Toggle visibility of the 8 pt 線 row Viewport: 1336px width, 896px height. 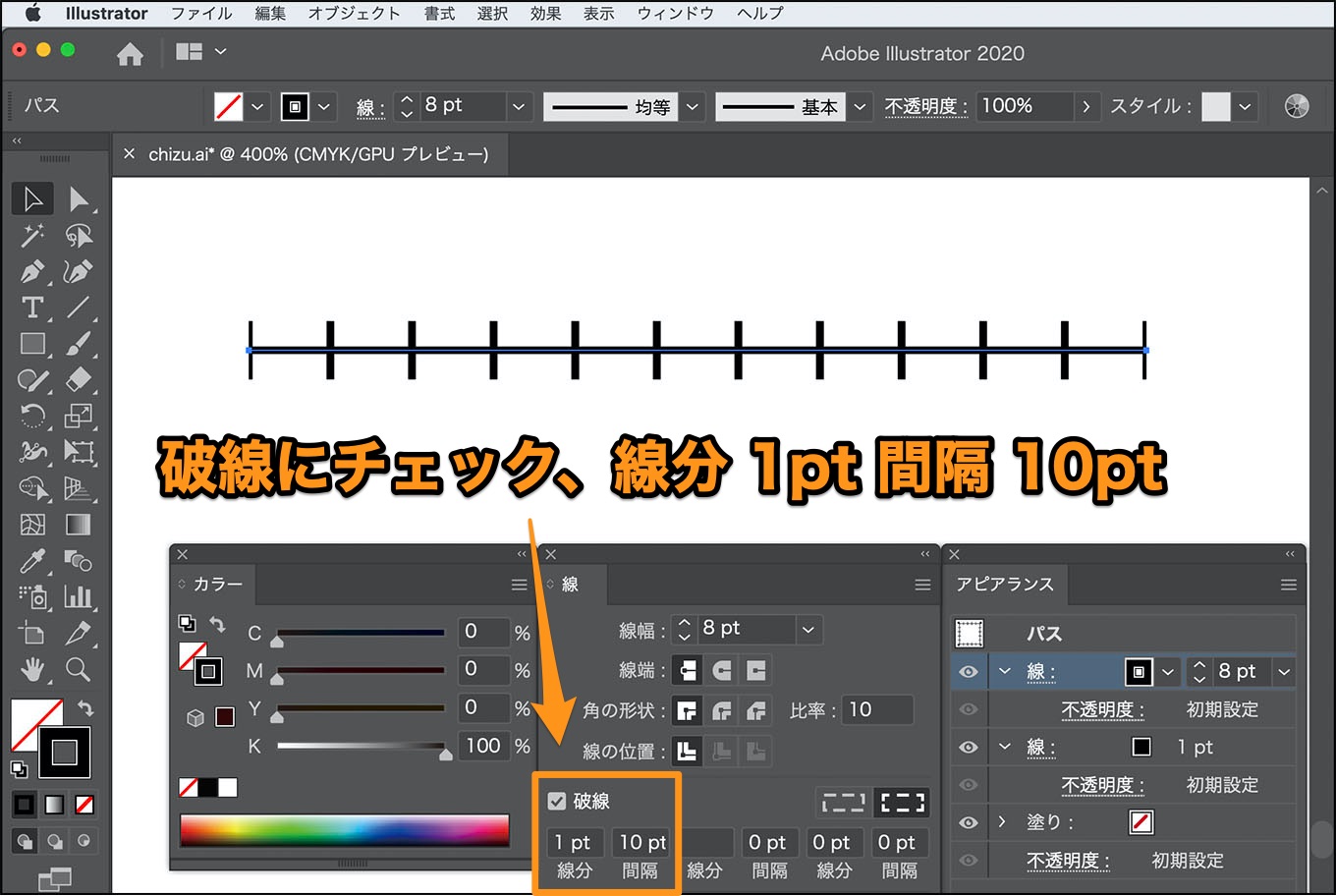point(969,672)
